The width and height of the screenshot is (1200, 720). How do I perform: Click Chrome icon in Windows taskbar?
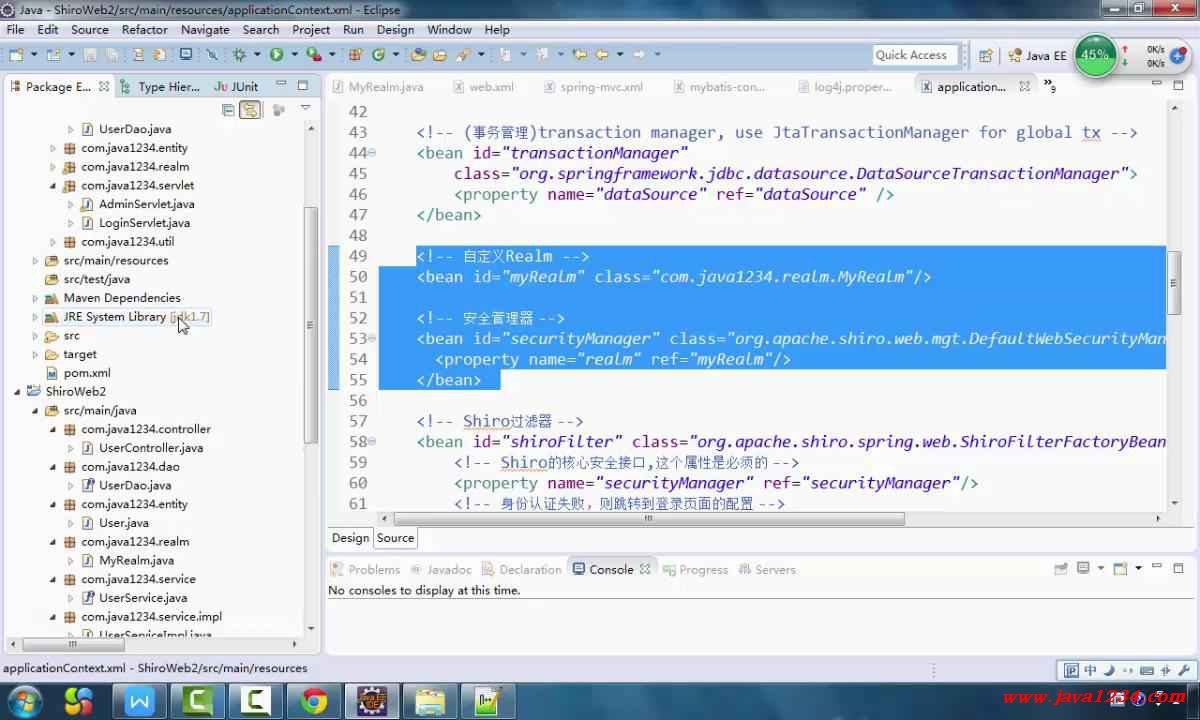314,701
